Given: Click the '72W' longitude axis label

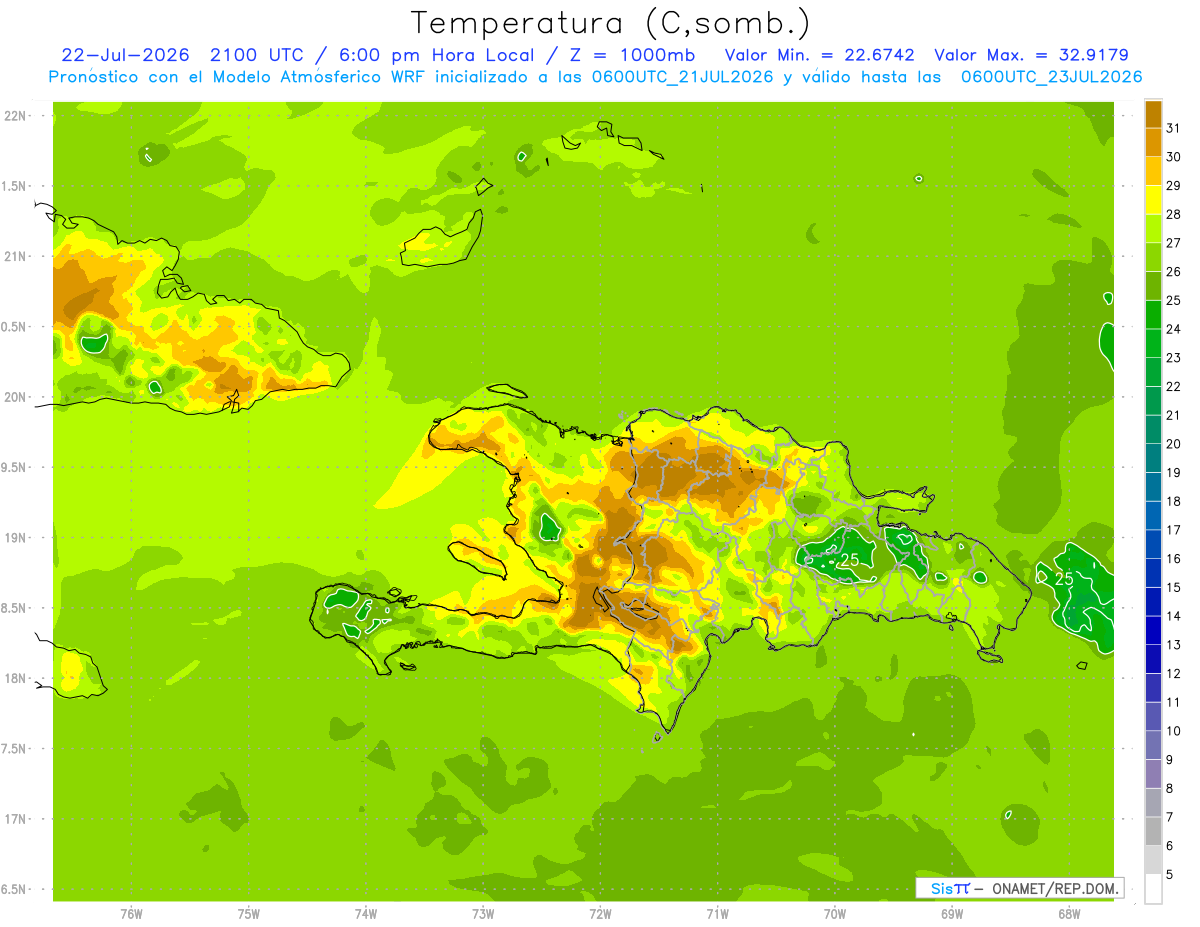Looking at the screenshot, I should 600,913.
